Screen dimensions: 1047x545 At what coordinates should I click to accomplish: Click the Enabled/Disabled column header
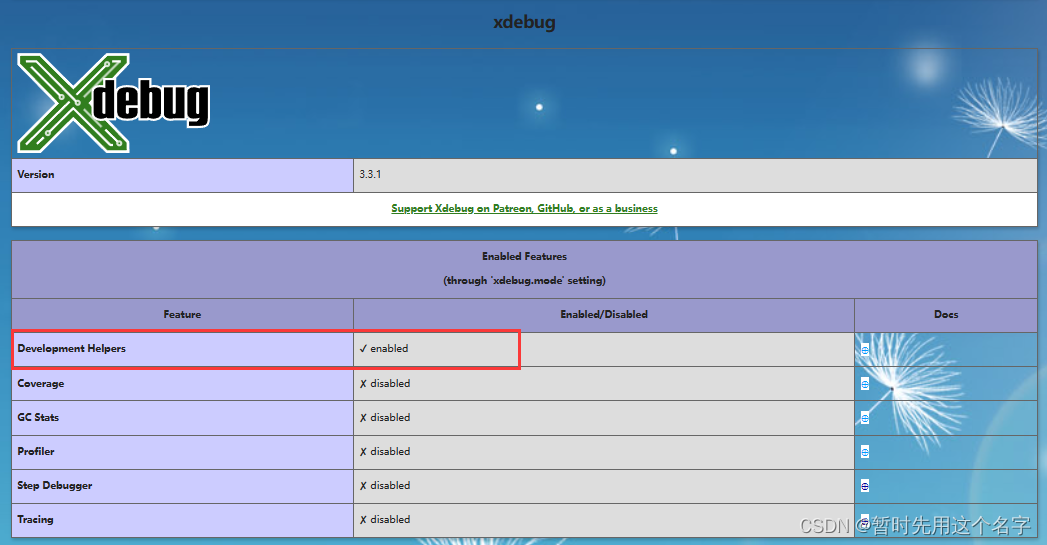point(604,315)
